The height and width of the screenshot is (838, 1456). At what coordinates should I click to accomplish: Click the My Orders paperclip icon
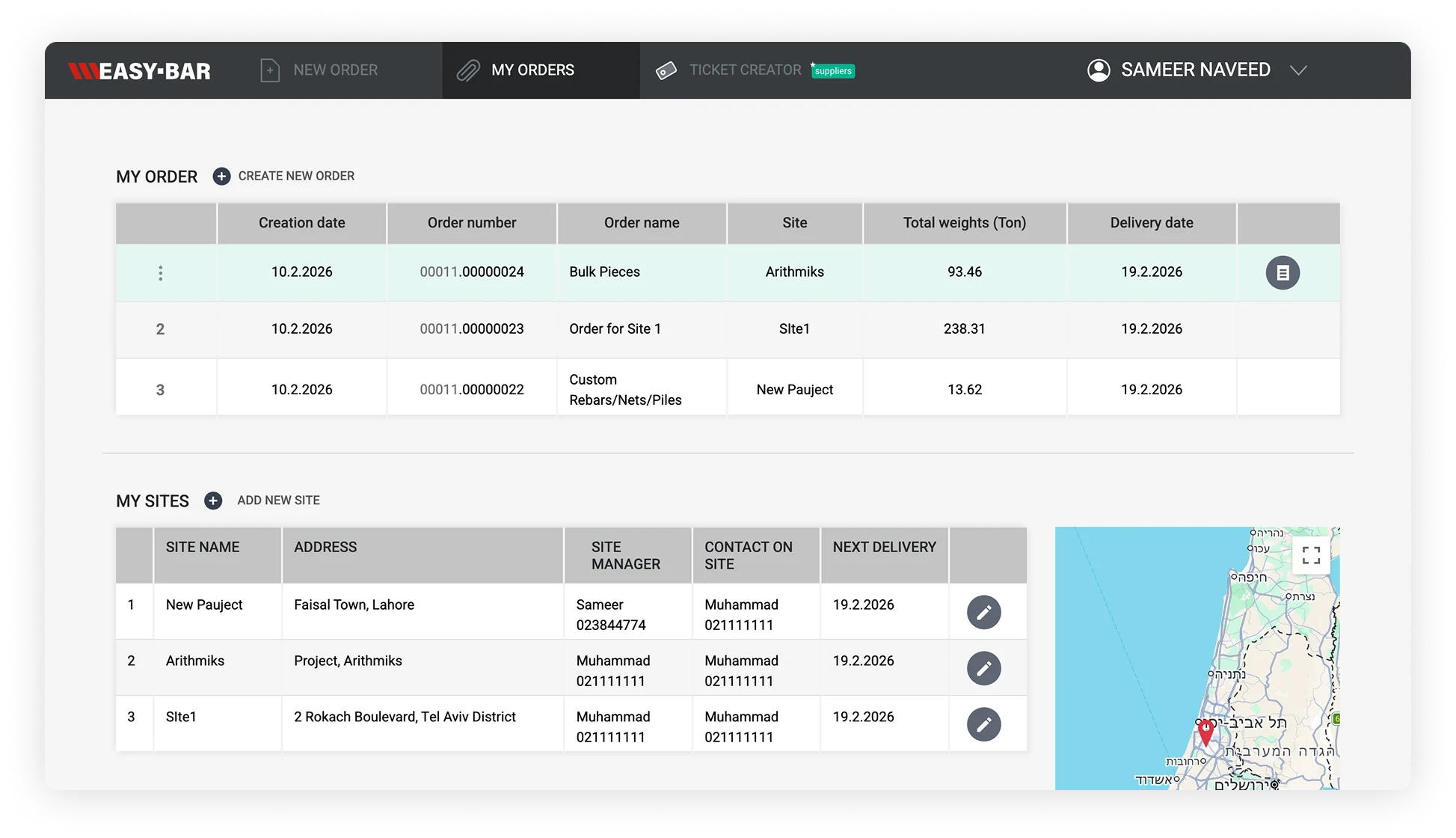(x=468, y=70)
